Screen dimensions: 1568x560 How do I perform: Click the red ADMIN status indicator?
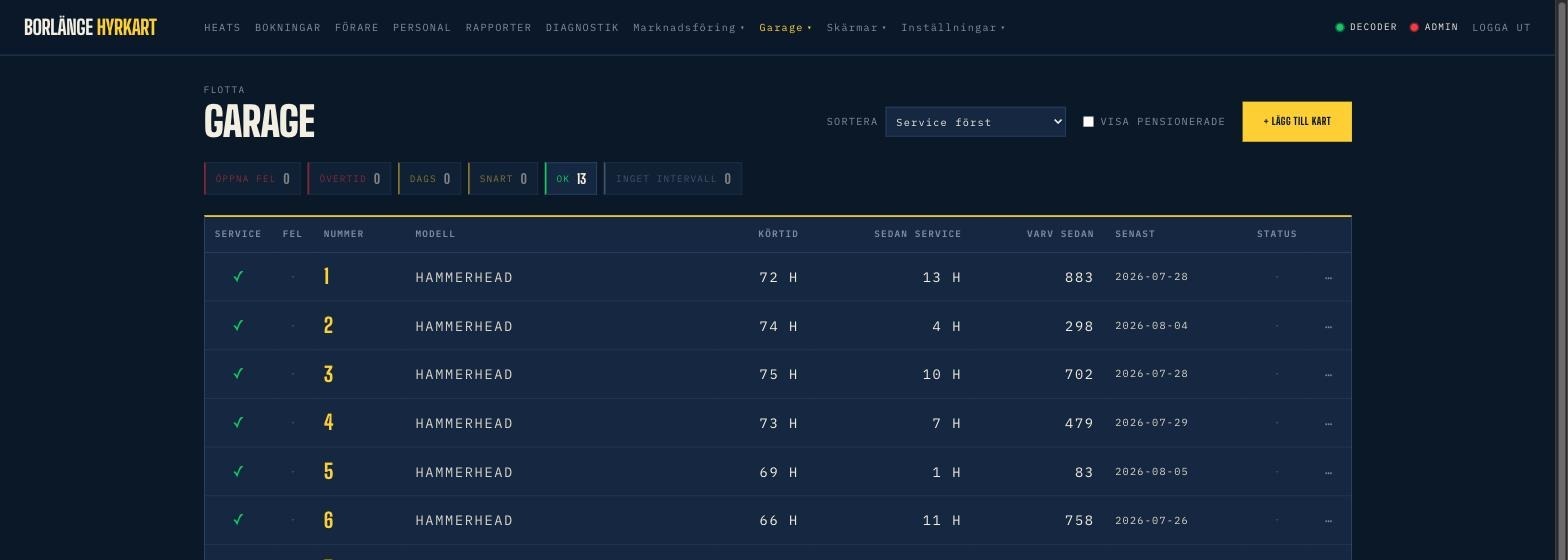click(1434, 27)
